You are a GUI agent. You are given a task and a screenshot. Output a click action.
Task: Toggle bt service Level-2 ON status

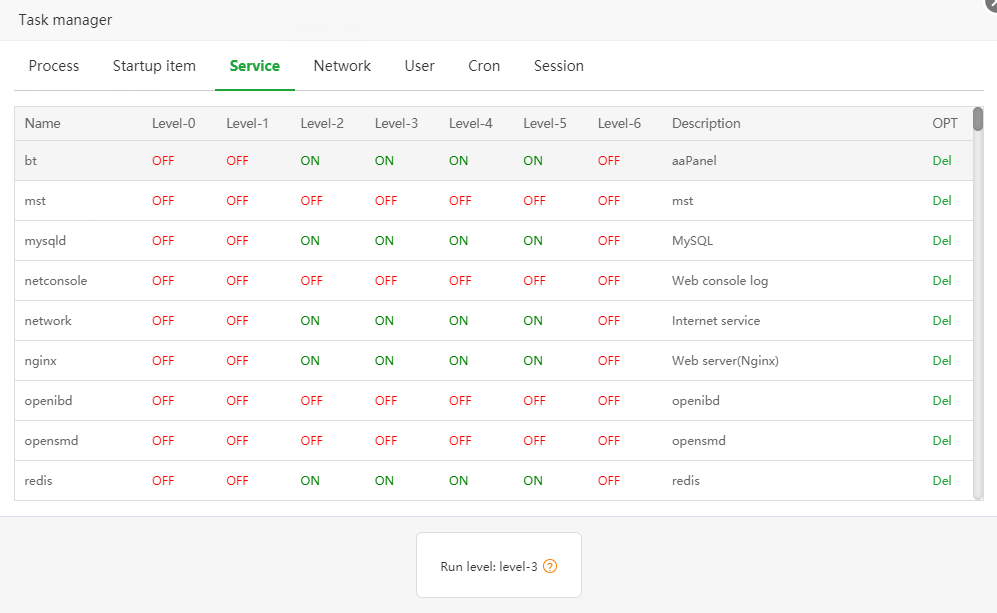point(310,161)
